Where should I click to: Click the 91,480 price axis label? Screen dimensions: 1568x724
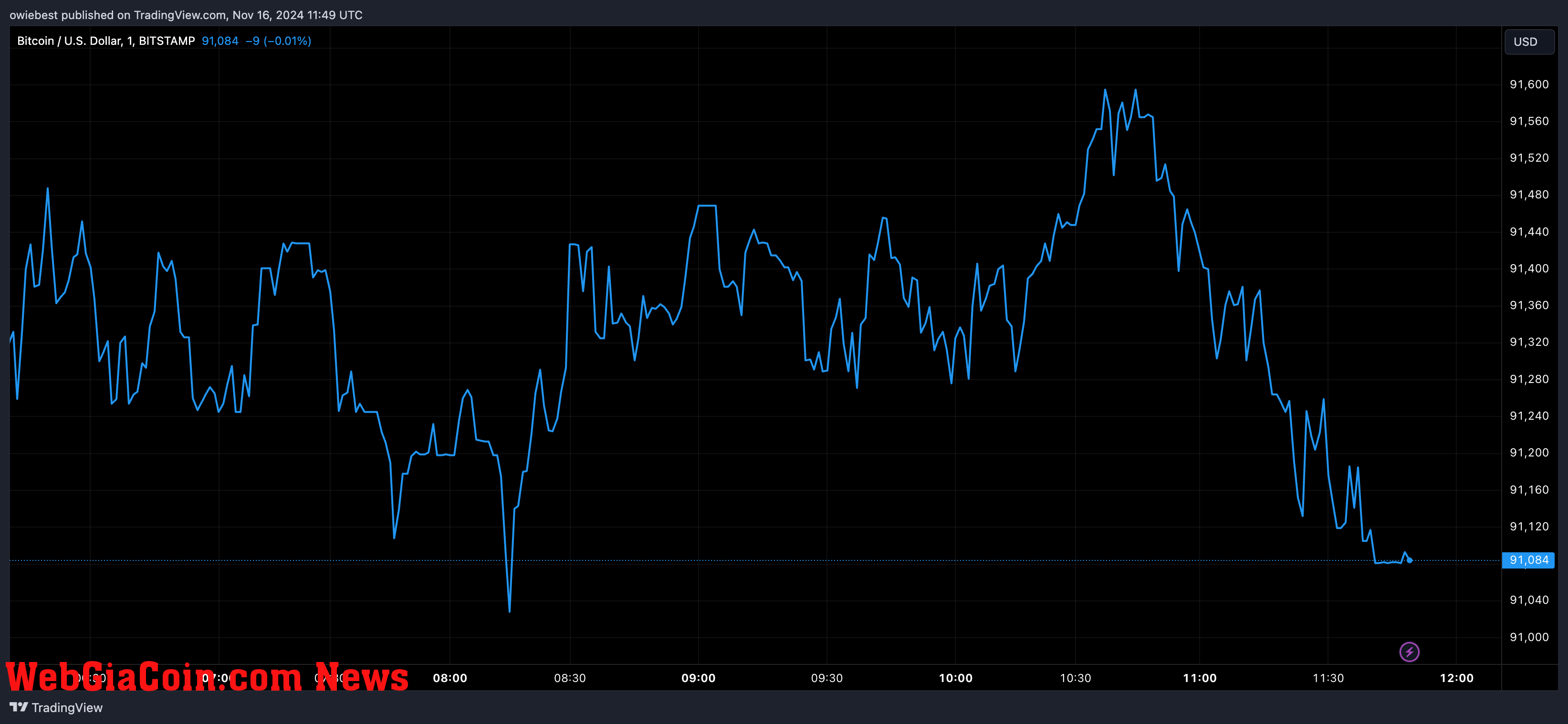click(1529, 195)
